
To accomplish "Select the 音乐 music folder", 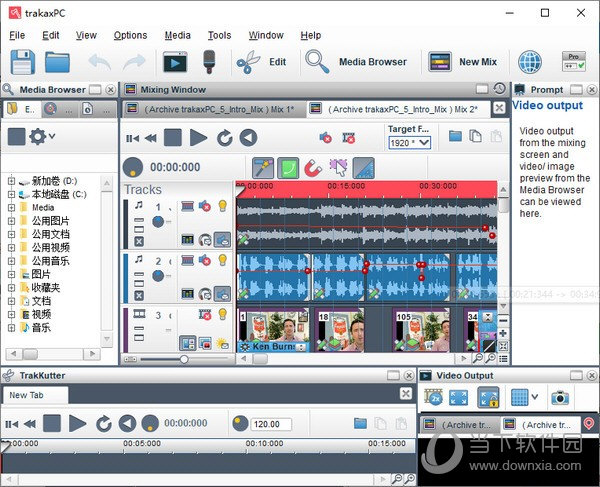I will (41, 328).
